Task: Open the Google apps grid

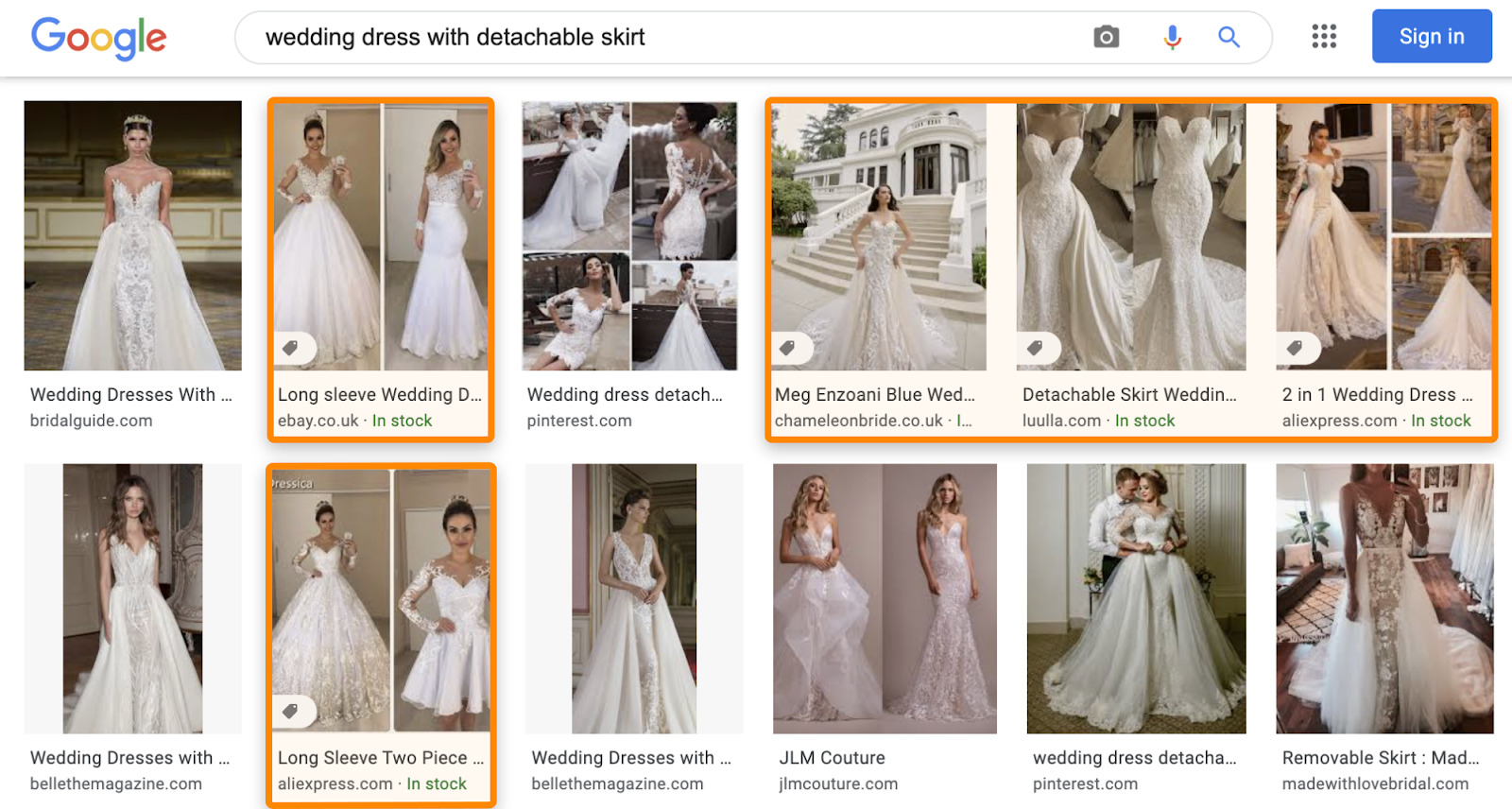Action: [x=1324, y=37]
